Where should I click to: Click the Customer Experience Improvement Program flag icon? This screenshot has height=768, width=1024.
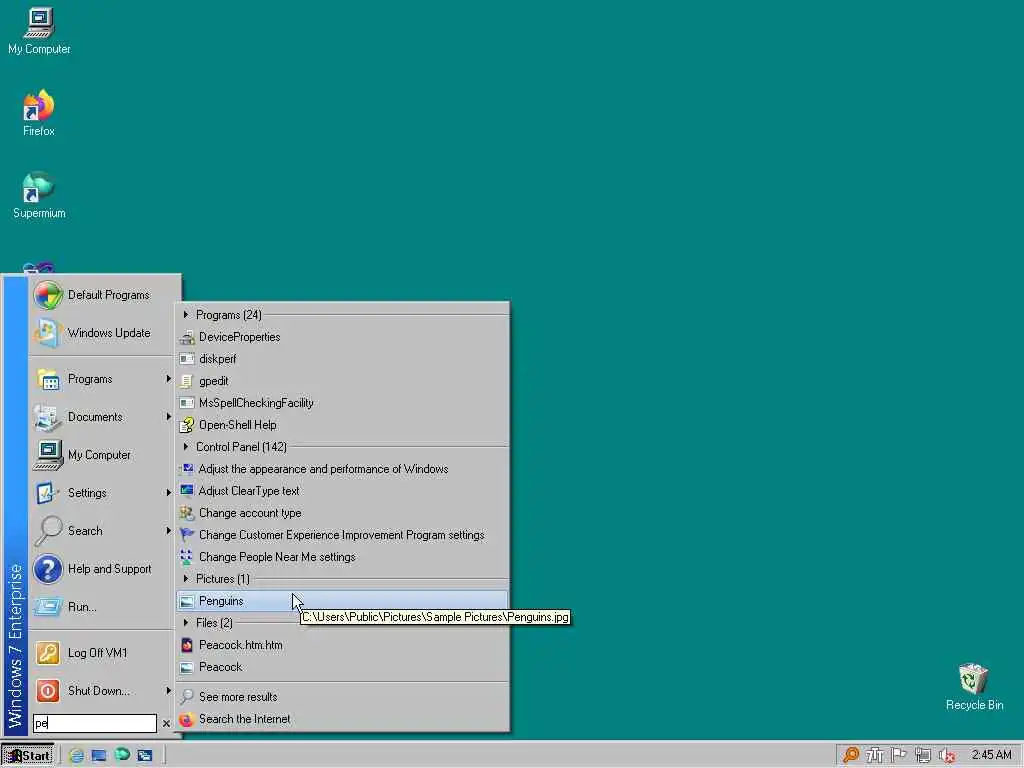(187, 535)
